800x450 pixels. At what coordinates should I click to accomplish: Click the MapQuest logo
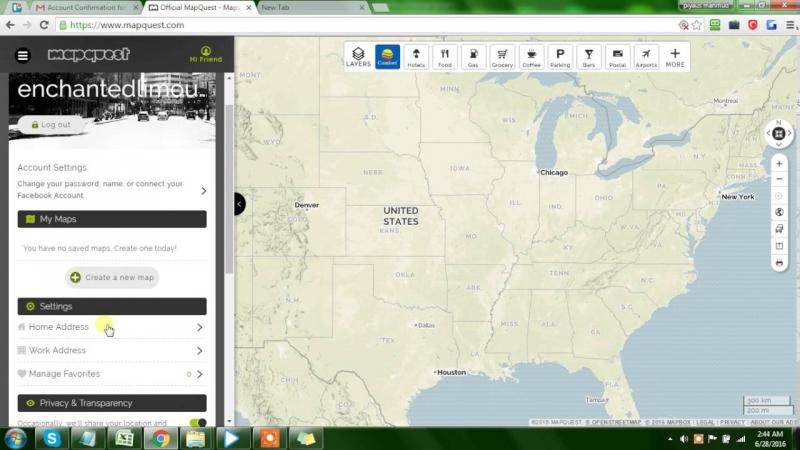click(x=89, y=55)
